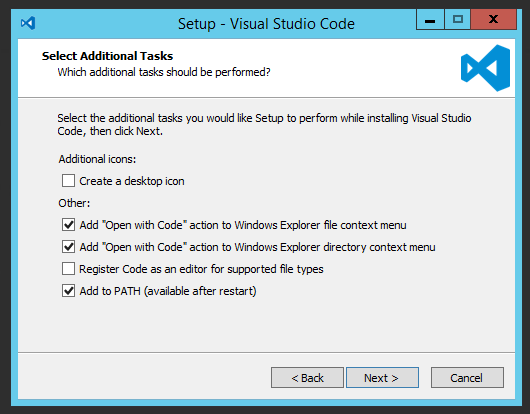530x414 pixels.
Task: Click the Other: group label
Action: 74,203
